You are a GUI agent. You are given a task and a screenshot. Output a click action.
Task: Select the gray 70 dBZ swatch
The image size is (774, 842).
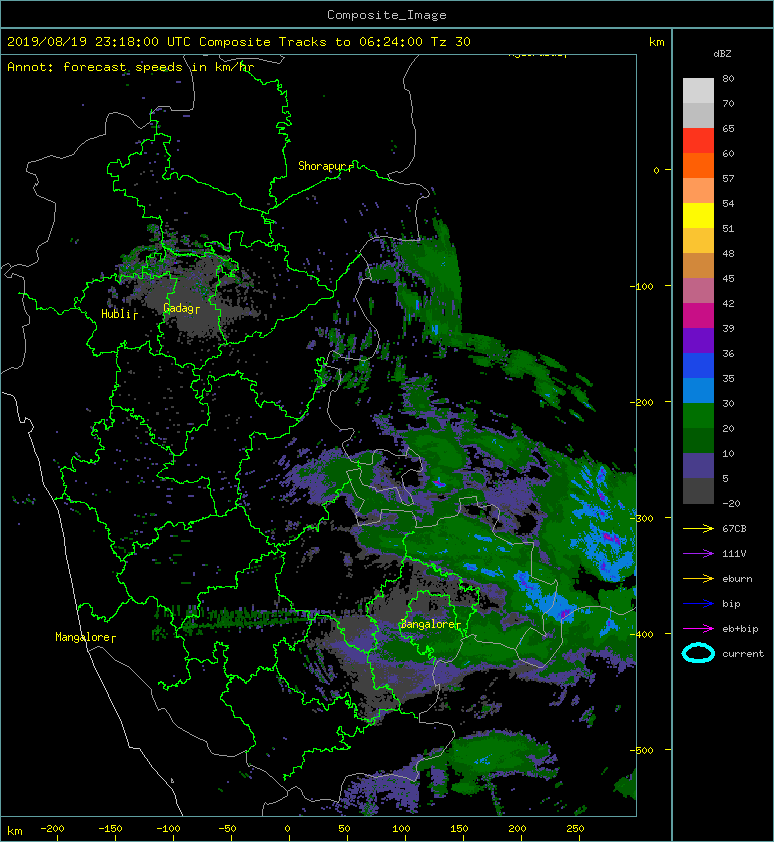(698, 115)
